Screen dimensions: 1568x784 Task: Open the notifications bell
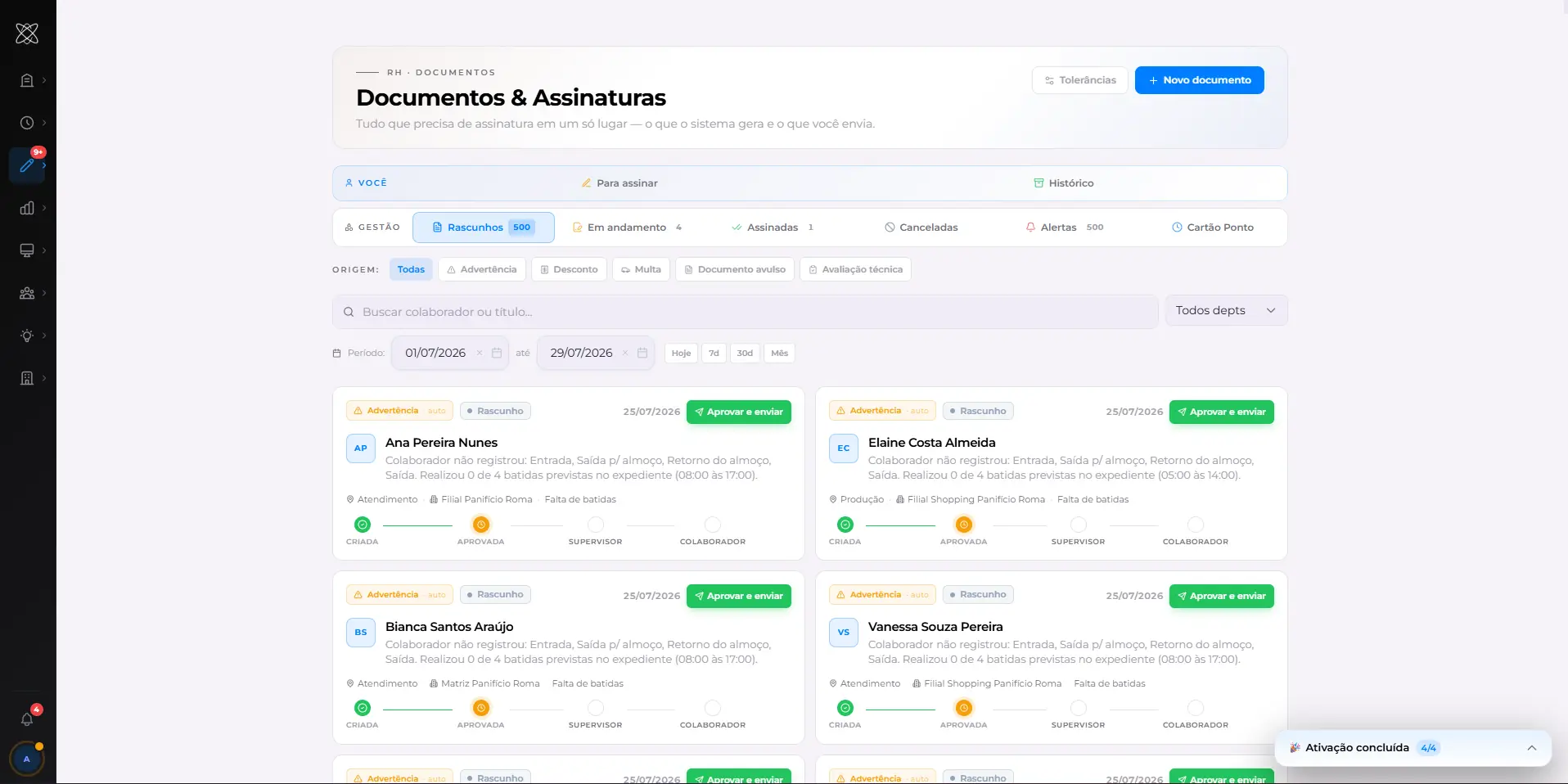[x=27, y=719]
